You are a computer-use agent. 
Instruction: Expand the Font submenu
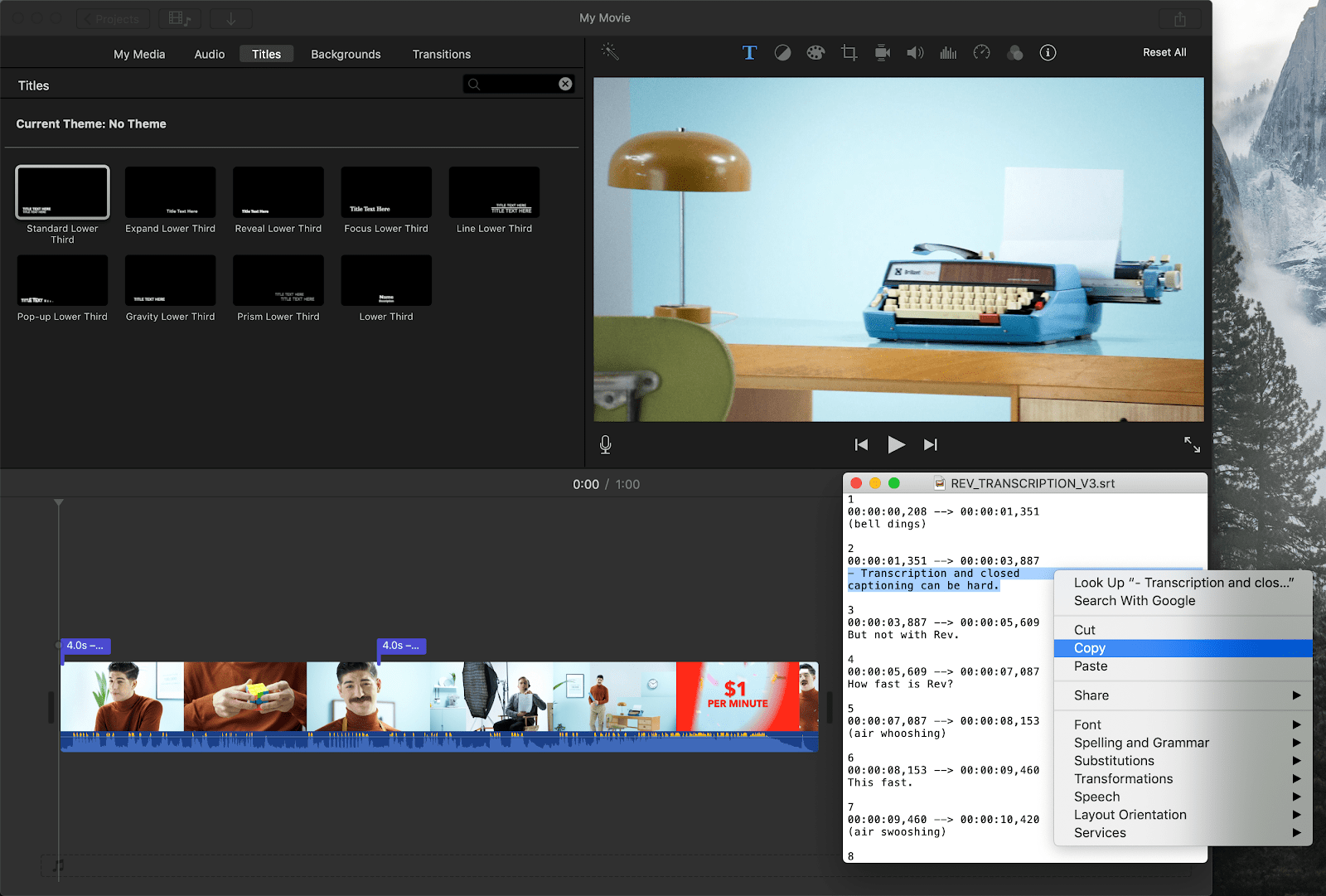[1183, 724]
